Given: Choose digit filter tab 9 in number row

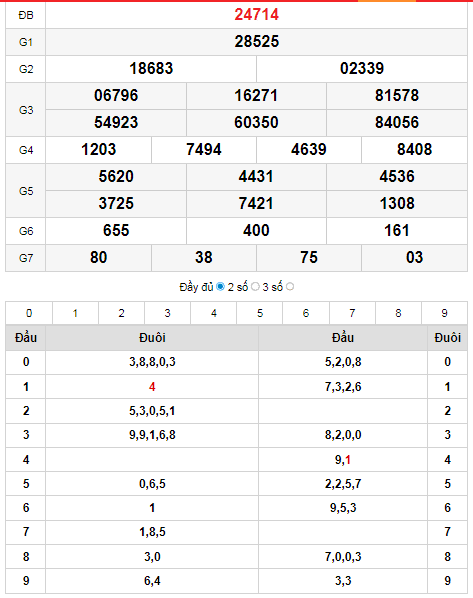Looking at the screenshot, I should 444,313.
